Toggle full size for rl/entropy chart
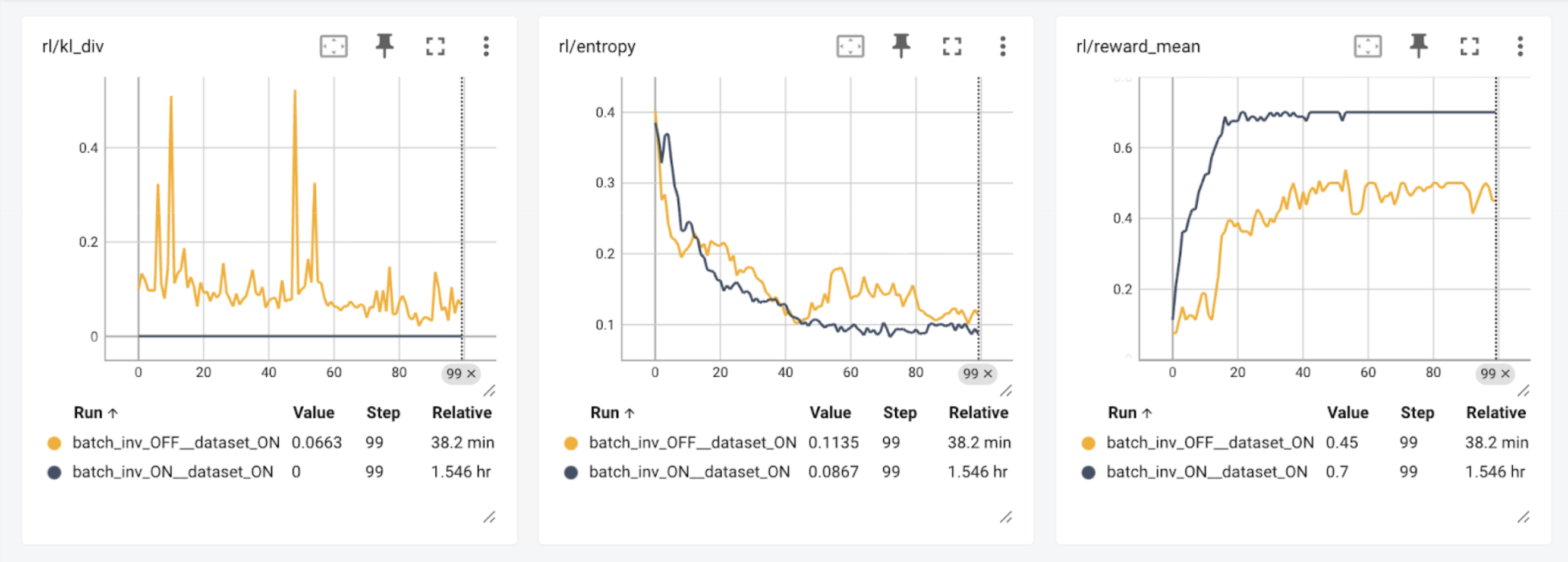The width and height of the screenshot is (1568, 562). [952, 46]
